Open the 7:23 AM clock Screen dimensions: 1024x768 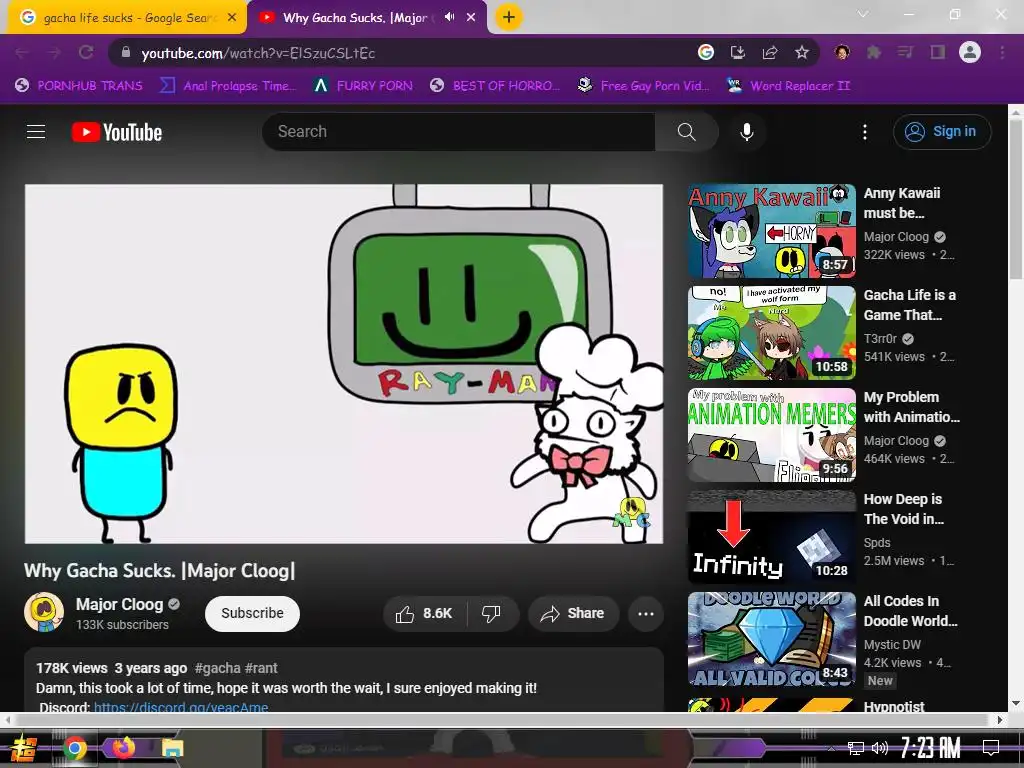[x=931, y=748]
